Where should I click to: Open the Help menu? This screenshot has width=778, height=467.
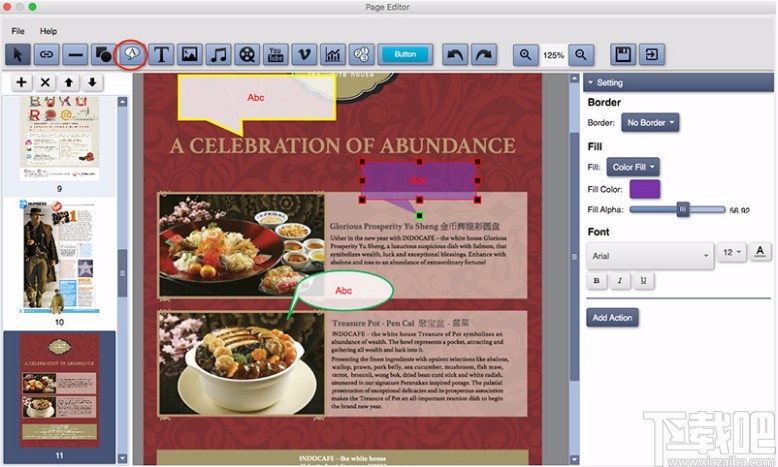[49, 31]
